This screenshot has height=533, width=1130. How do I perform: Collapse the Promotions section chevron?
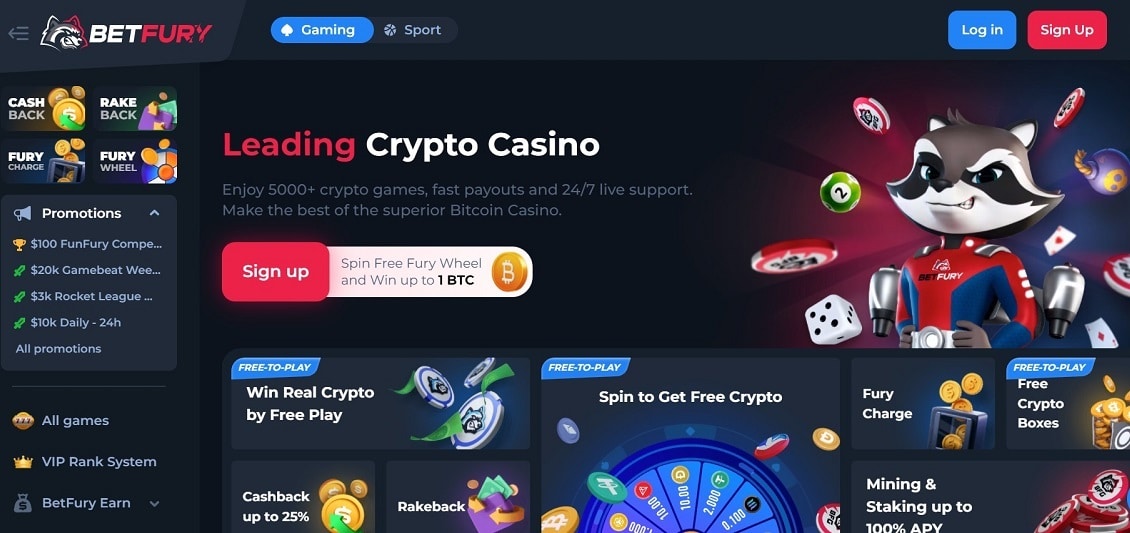tap(154, 213)
